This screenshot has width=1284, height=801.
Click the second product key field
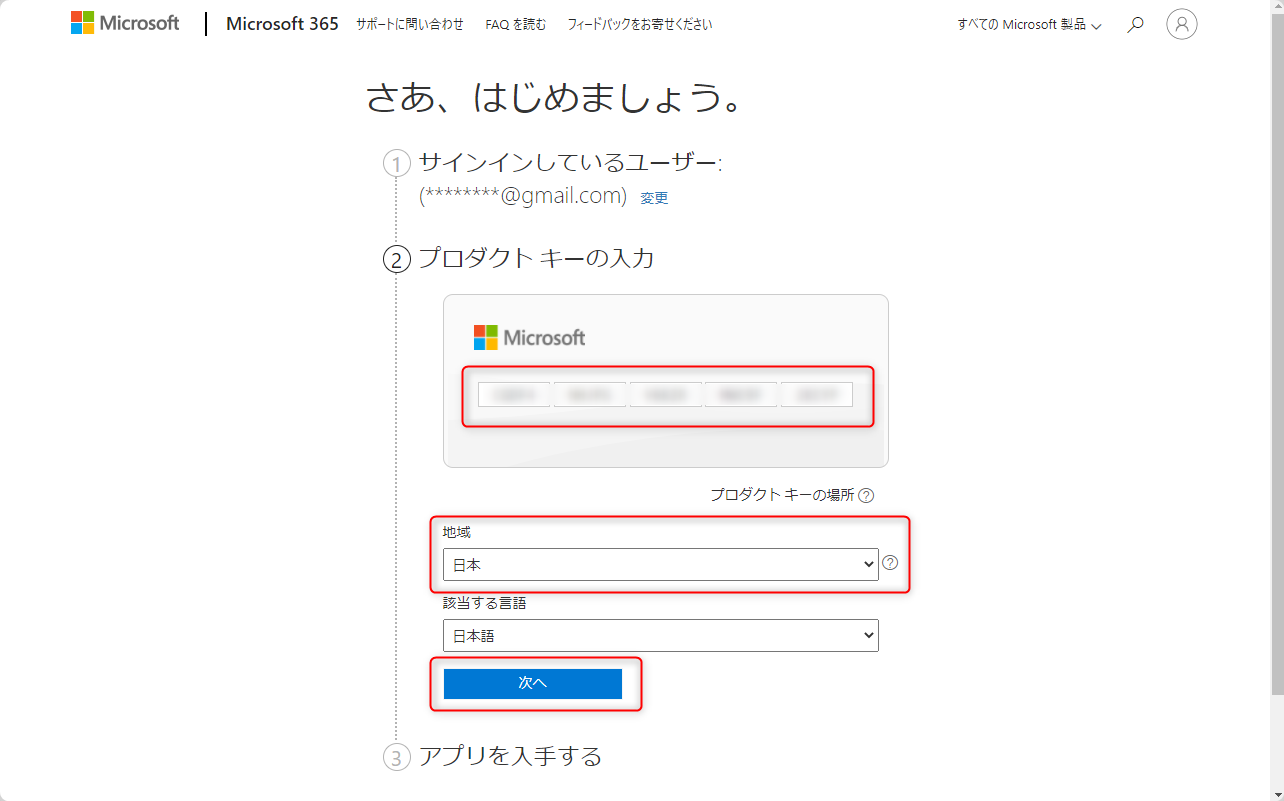point(590,395)
